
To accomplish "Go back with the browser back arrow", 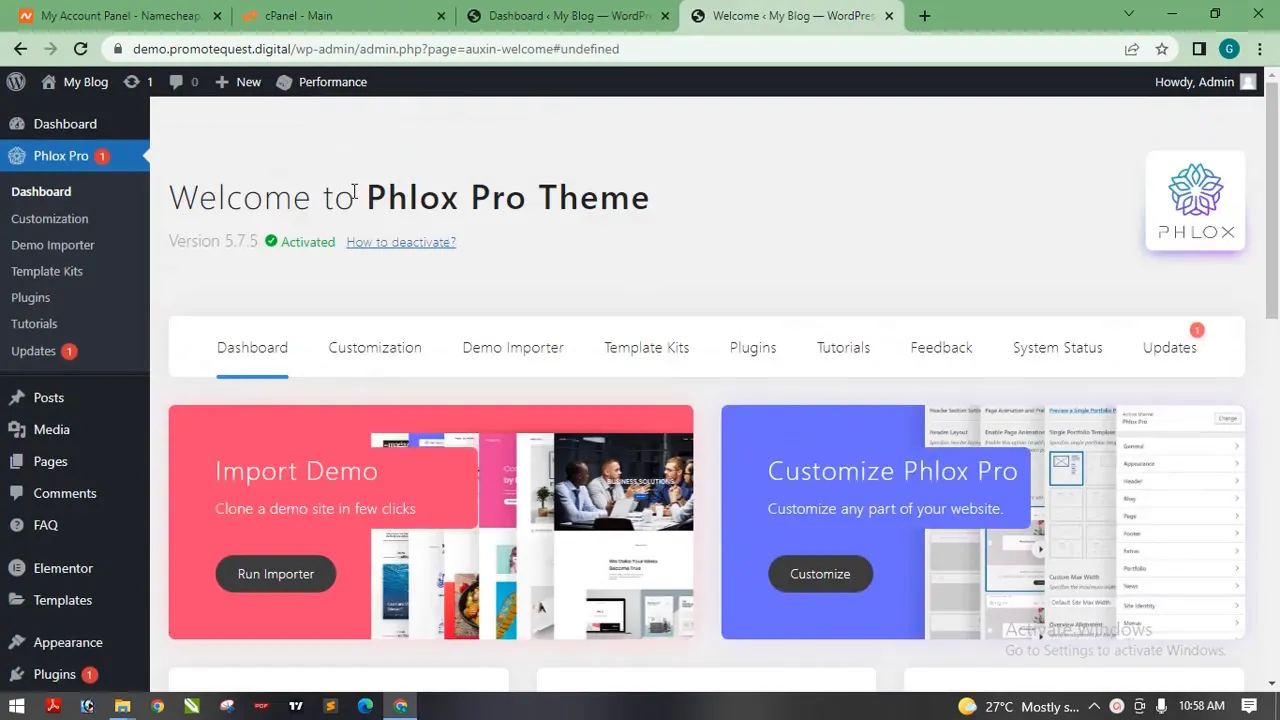I will point(20,49).
